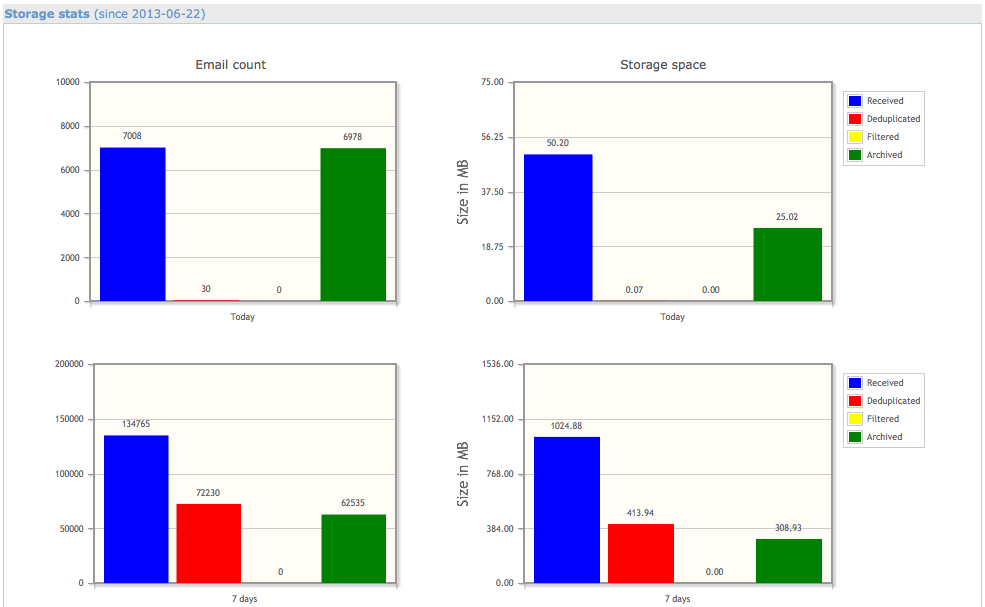The image size is (985, 607).
Task: Click green Archived swatch in 7 days legend
Action: [855, 437]
